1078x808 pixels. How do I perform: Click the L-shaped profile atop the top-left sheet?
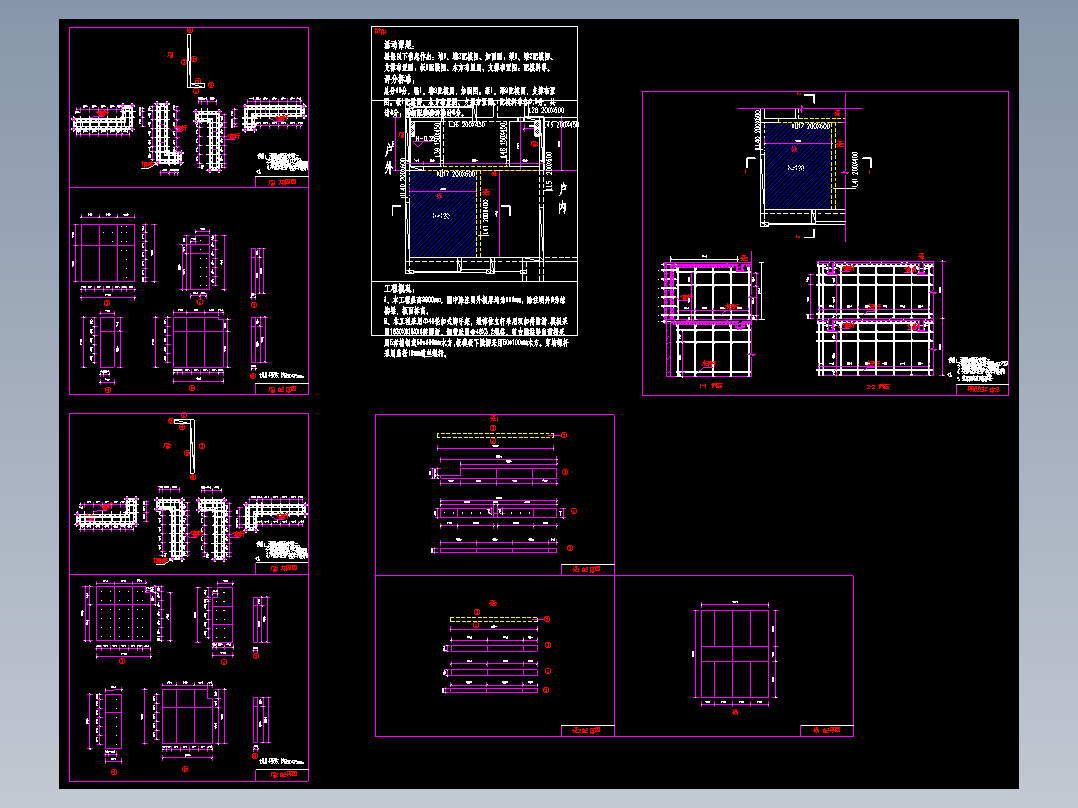tap(195, 62)
